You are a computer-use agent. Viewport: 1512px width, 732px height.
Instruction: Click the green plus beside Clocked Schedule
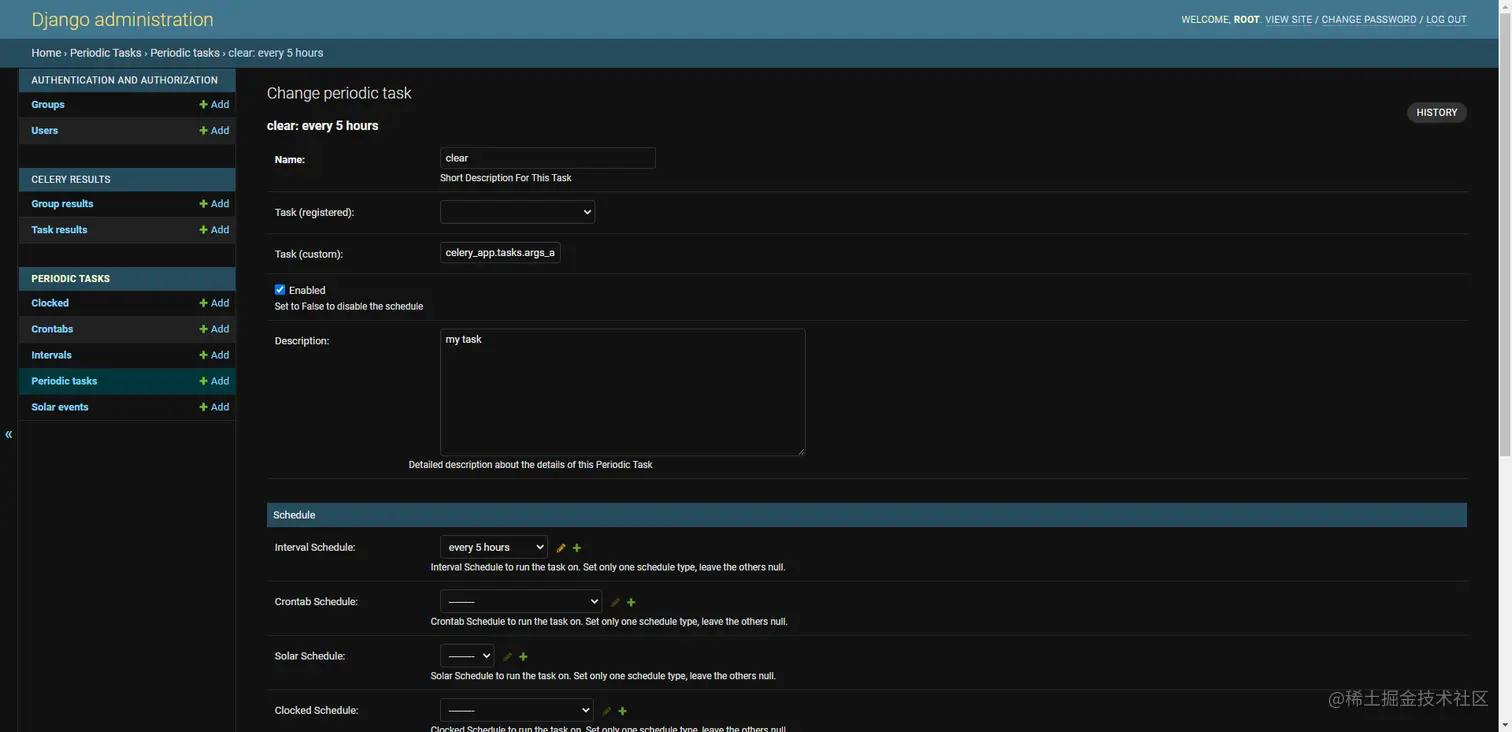click(x=622, y=711)
